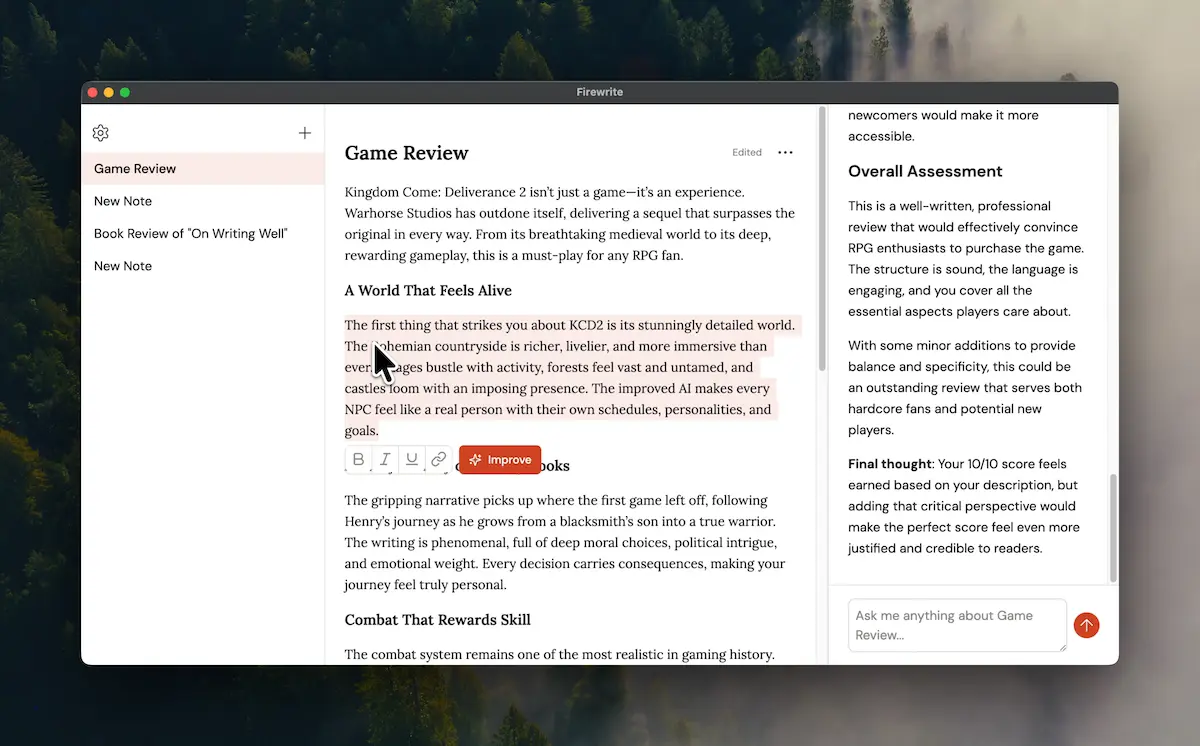This screenshot has height=746, width=1200.
Task: Insert a link using the link icon
Action: click(x=438, y=460)
